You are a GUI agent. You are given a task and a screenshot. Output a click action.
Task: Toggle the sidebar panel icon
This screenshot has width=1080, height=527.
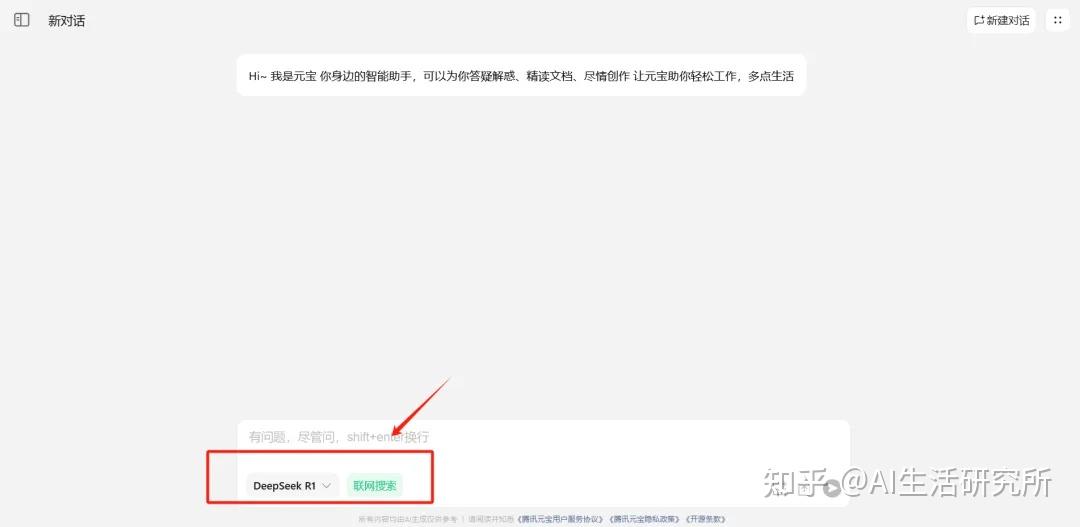coord(22,20)
